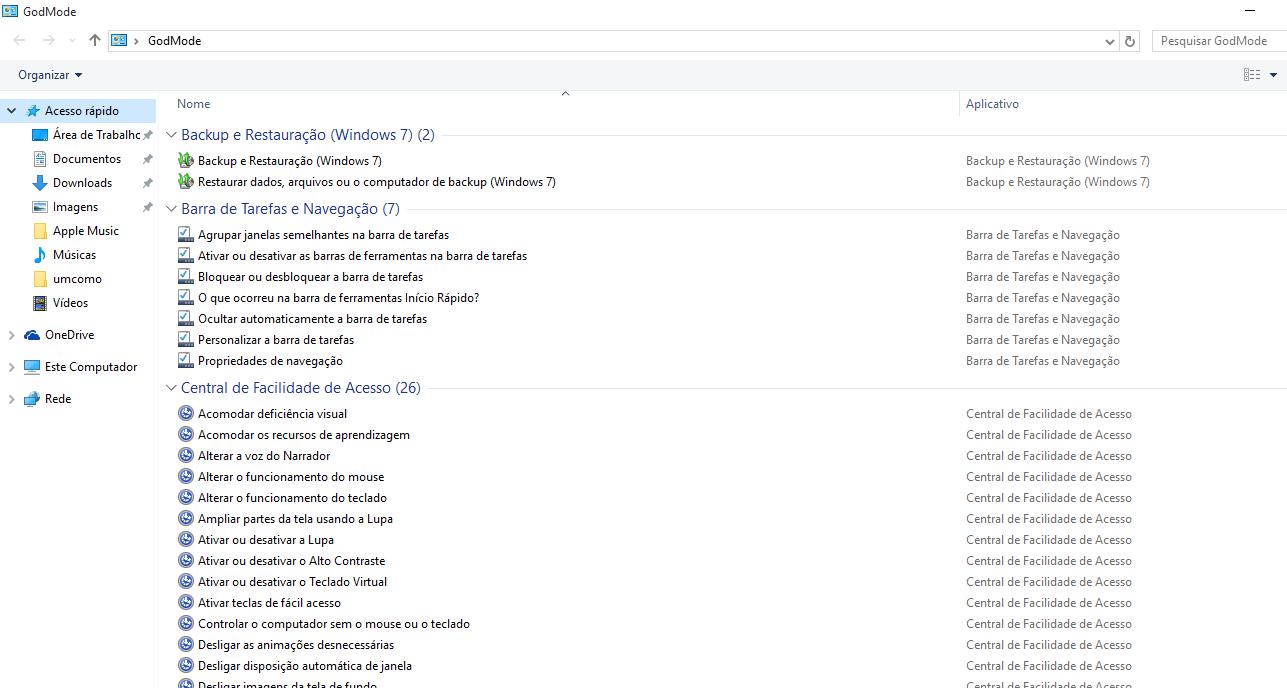Image resolution: width=1287 pixels, height=688 pixels.
Task: Click the view layout options icon
Action: (x=1252, y=75)
